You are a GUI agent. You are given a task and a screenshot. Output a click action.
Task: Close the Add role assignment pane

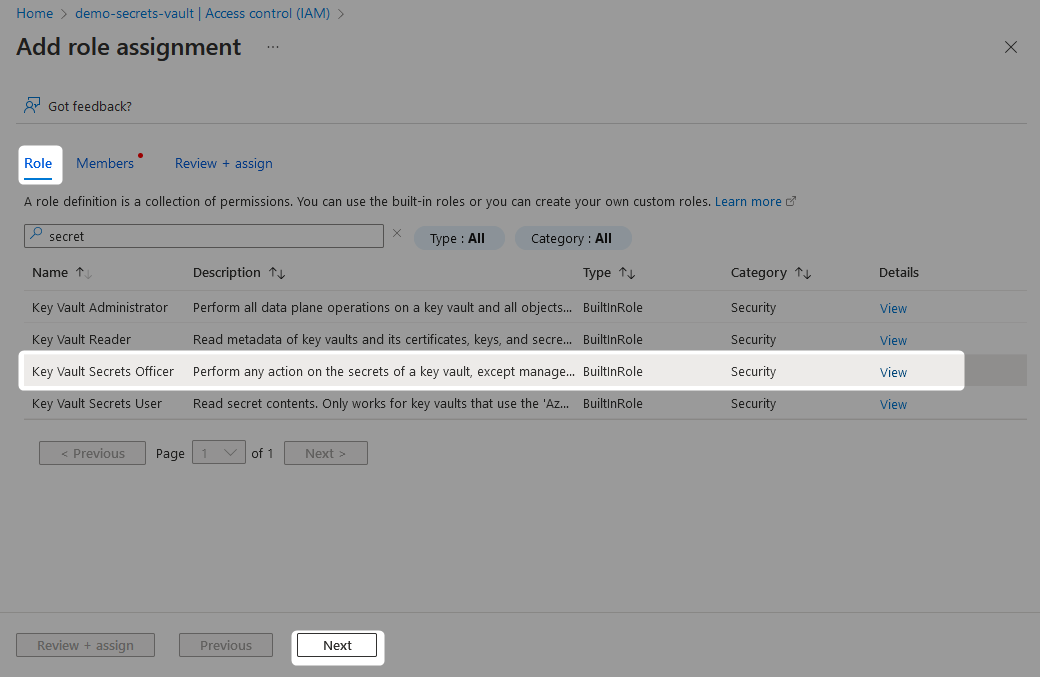click(1010, 47)
